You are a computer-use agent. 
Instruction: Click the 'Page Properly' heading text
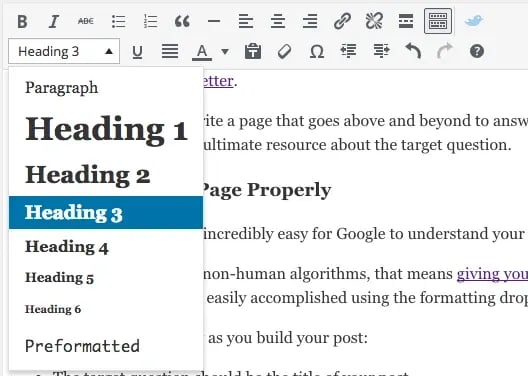pos(267,191)
